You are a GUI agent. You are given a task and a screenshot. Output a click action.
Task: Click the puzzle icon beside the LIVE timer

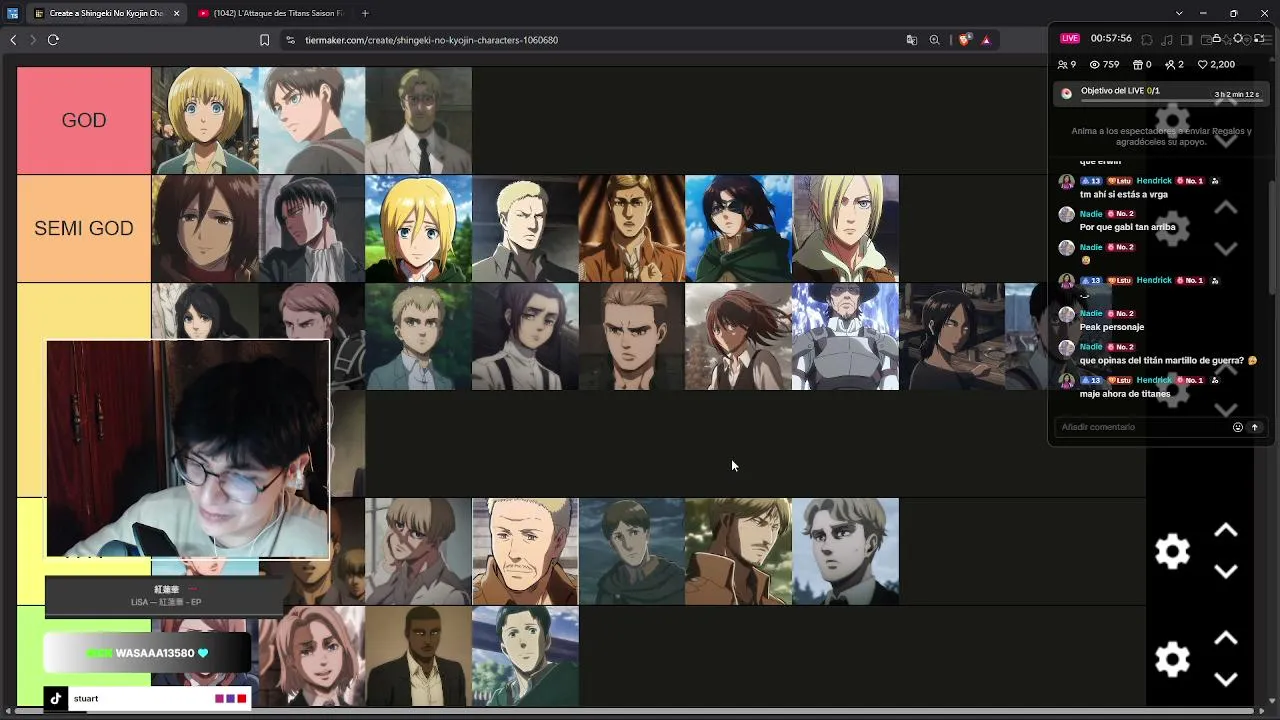pyautogui.click(x=1147, y=39)
